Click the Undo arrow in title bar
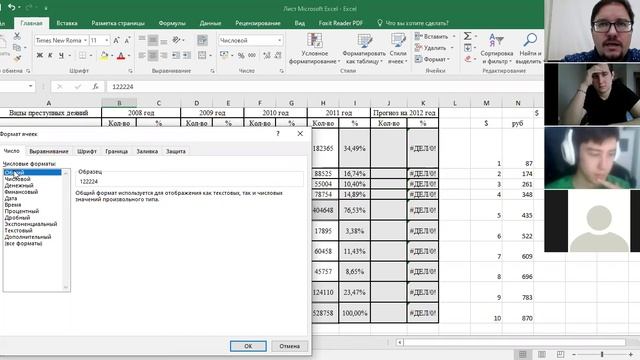Image resolution: width=640 pixels, height=360 pixels. tap(11, 7)
